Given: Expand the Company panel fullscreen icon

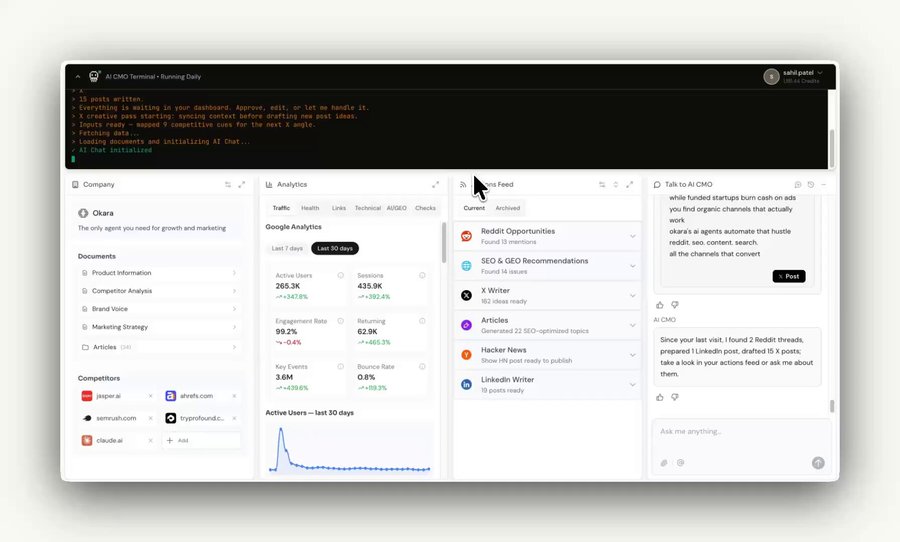Looking at the screenshot, I should coord(242,184).
